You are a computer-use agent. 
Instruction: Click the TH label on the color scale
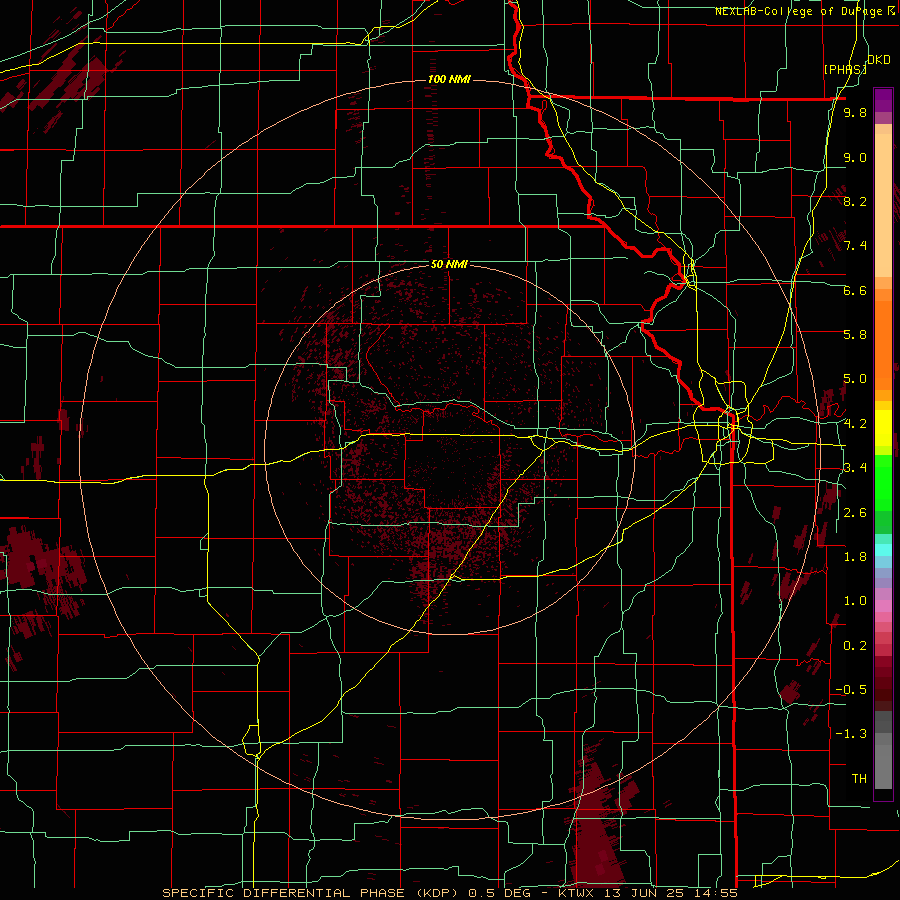(x=859, y=779)
